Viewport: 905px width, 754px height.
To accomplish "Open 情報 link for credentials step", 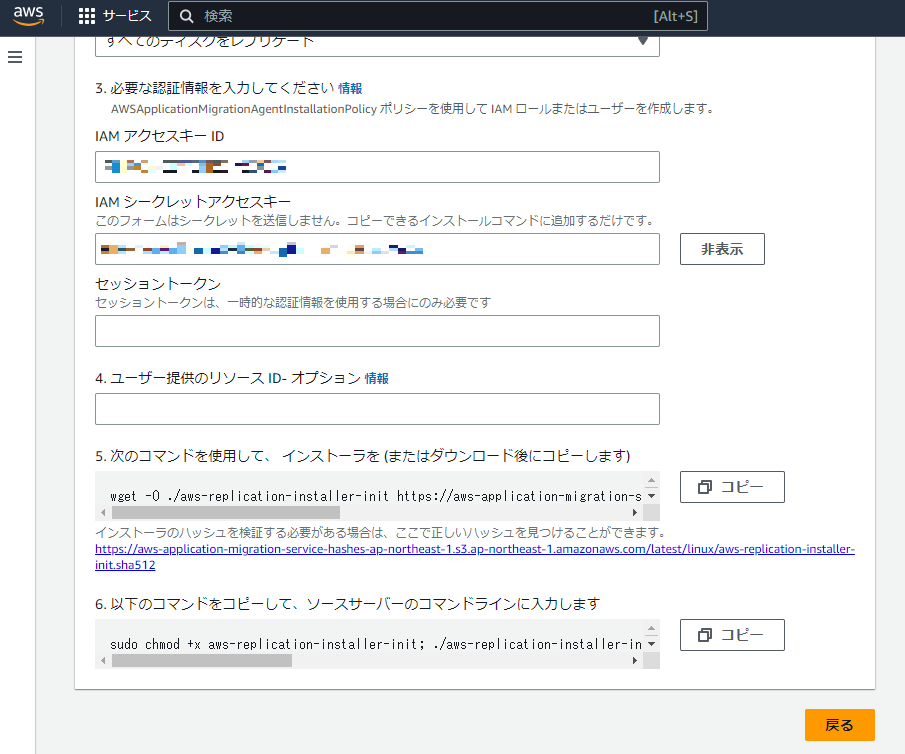I will click(x=350, y=88).
